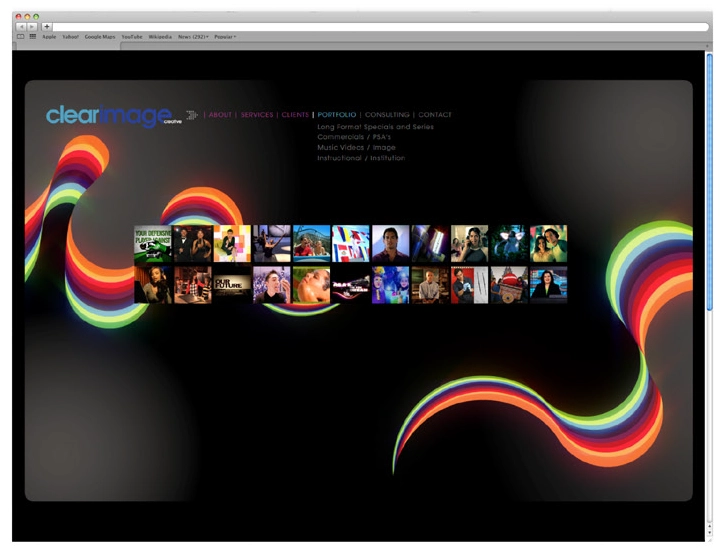This screenshot has width=722, height=551.
Task: Open Long Format Specials and Series
Action: (x=375, y=127)
